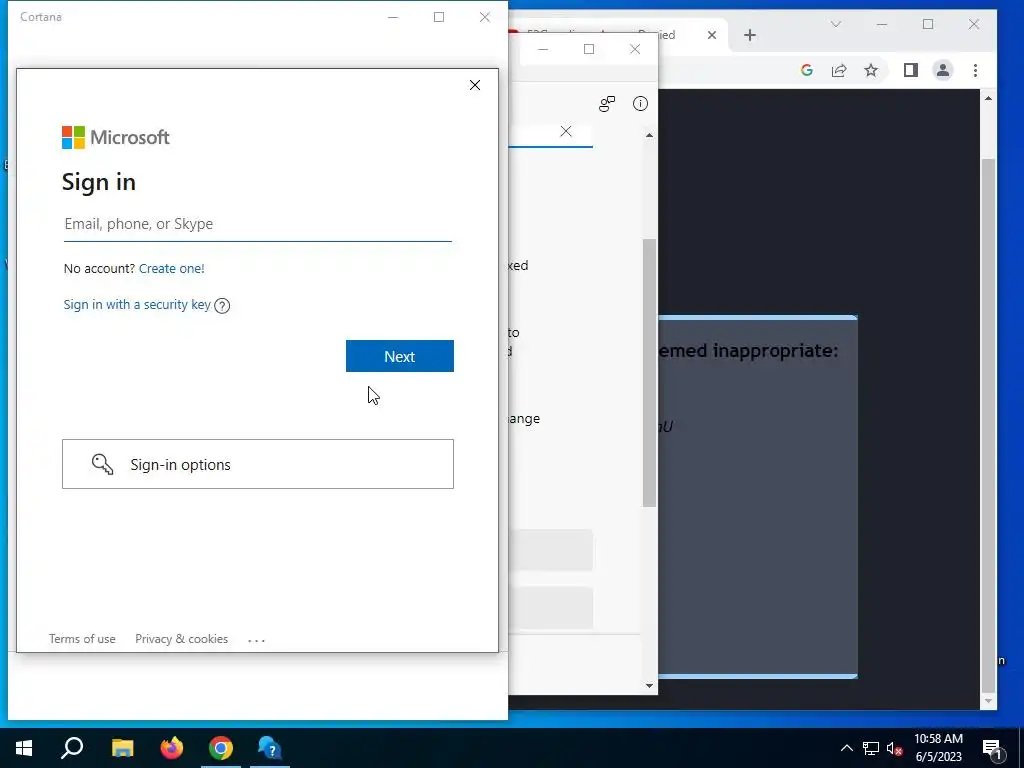The height and width of the screenshot is (768, 1024).
Task: Click the info icon in middle window
Action: (641, 104)
